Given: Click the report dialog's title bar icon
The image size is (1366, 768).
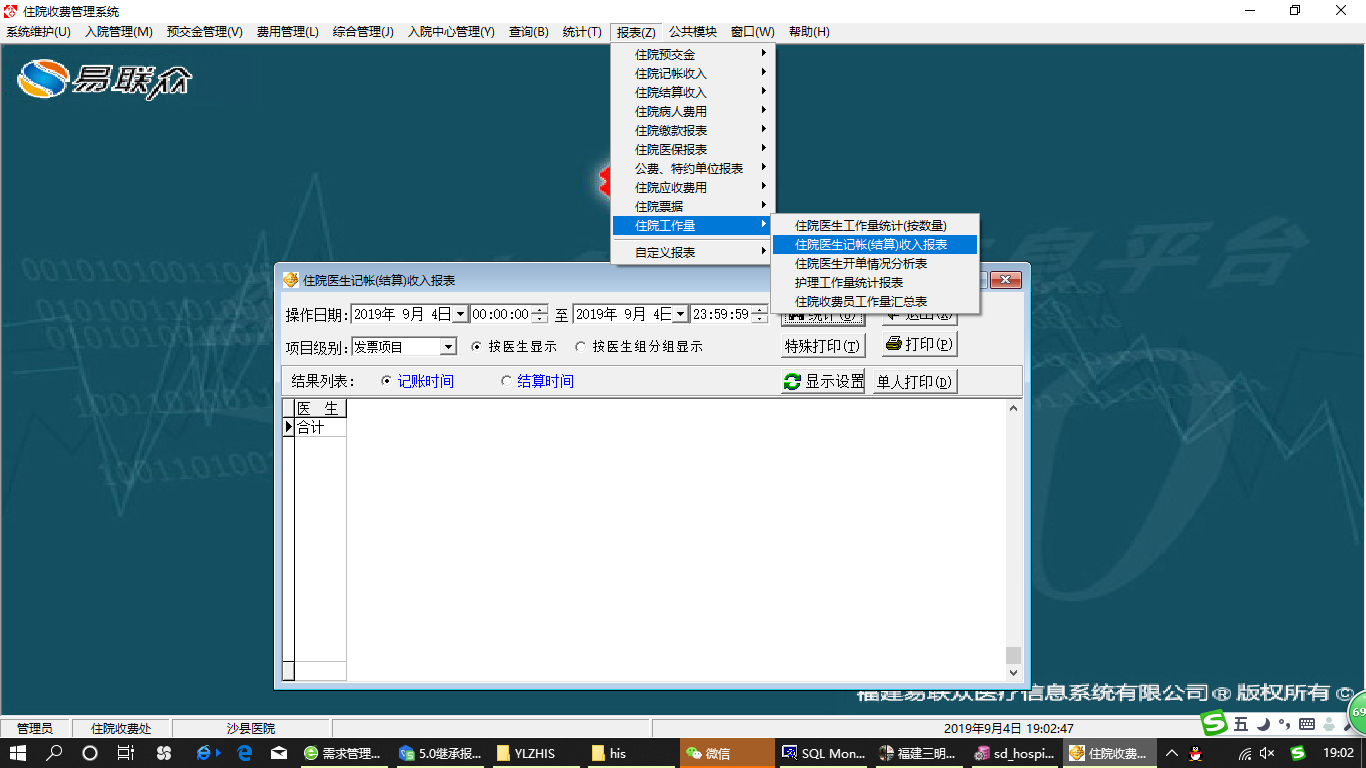Looking at the screenshot, I should tap(291, 280).
